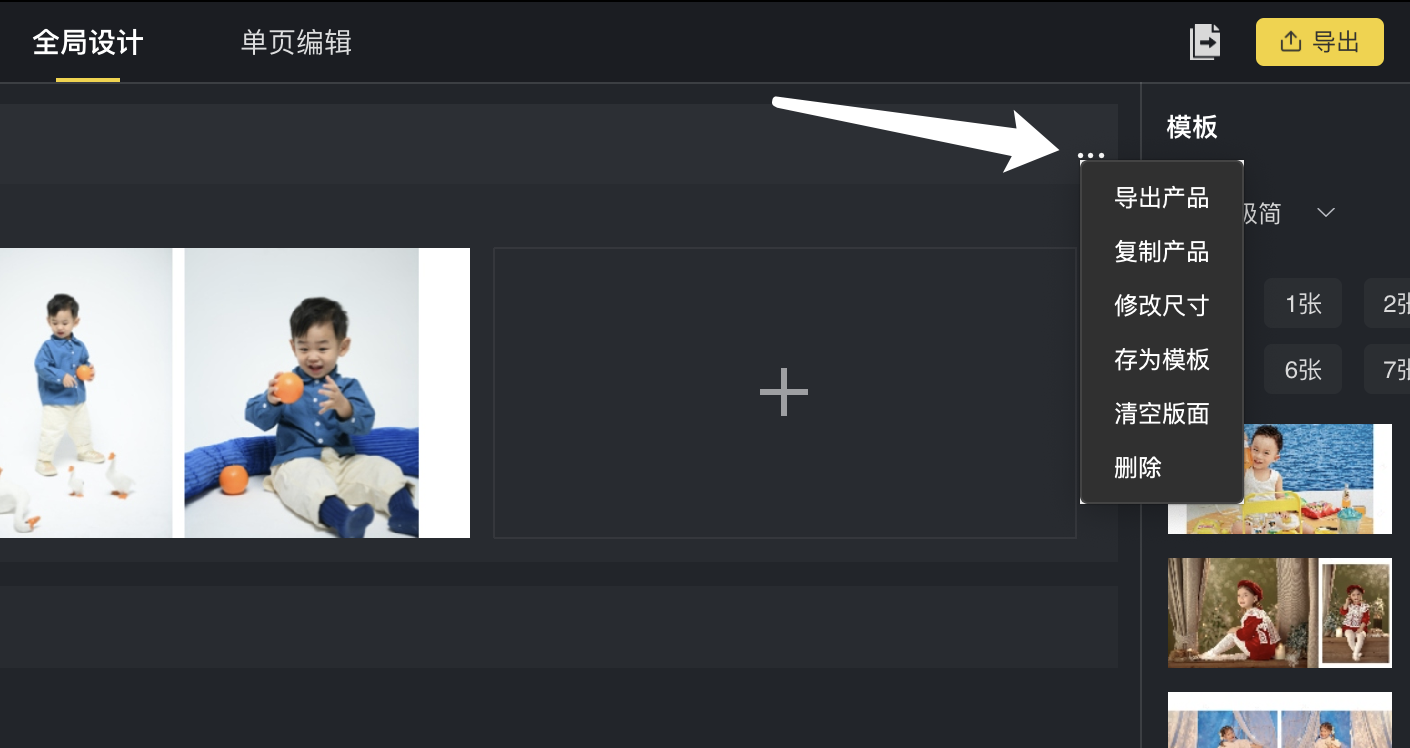Click the boy with ducks photo
The width and height of the screenshot is (1410, 748).
coord(86,393)
